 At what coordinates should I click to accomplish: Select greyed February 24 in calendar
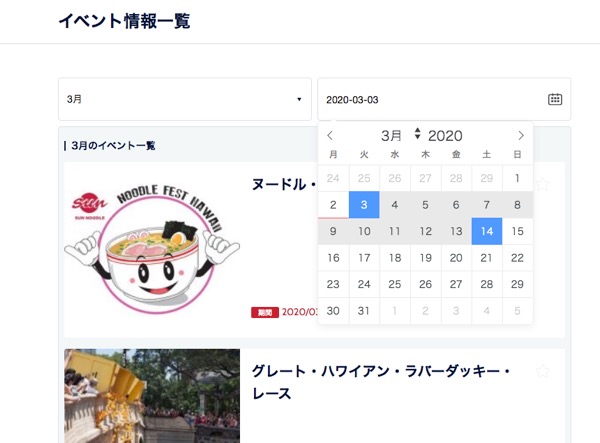tap(333, 178)
